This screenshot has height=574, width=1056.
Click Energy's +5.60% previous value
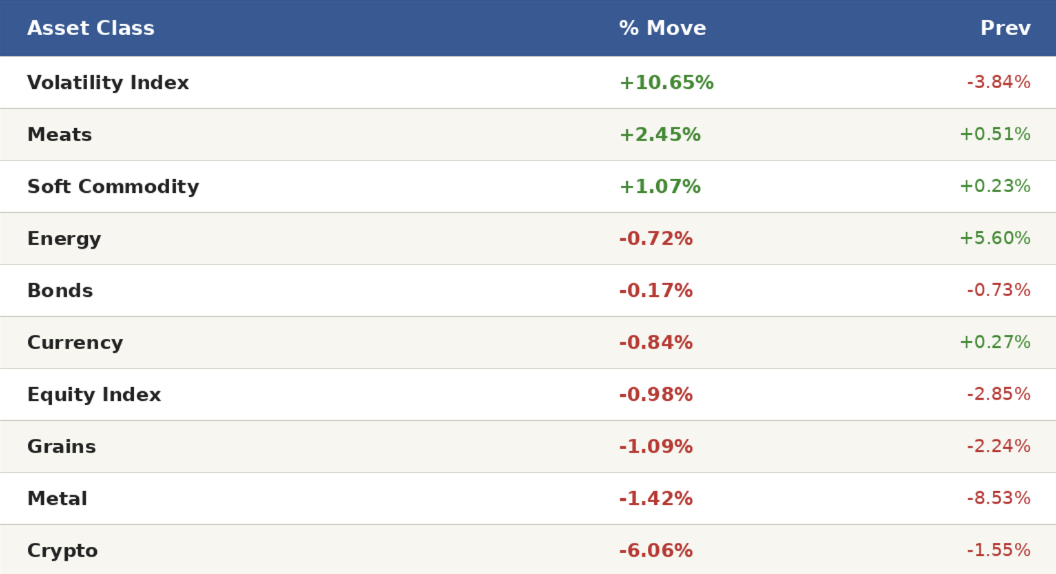[x=994, y=238]
